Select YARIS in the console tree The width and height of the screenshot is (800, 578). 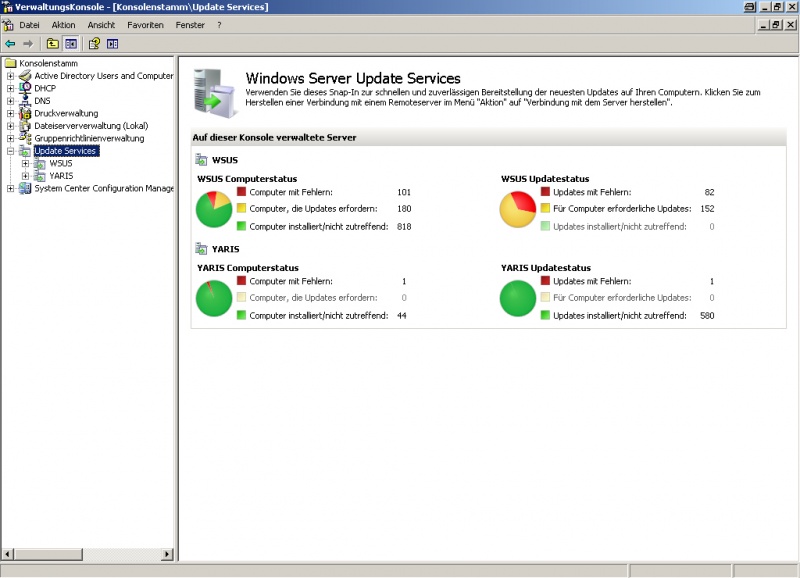point(61,175)
